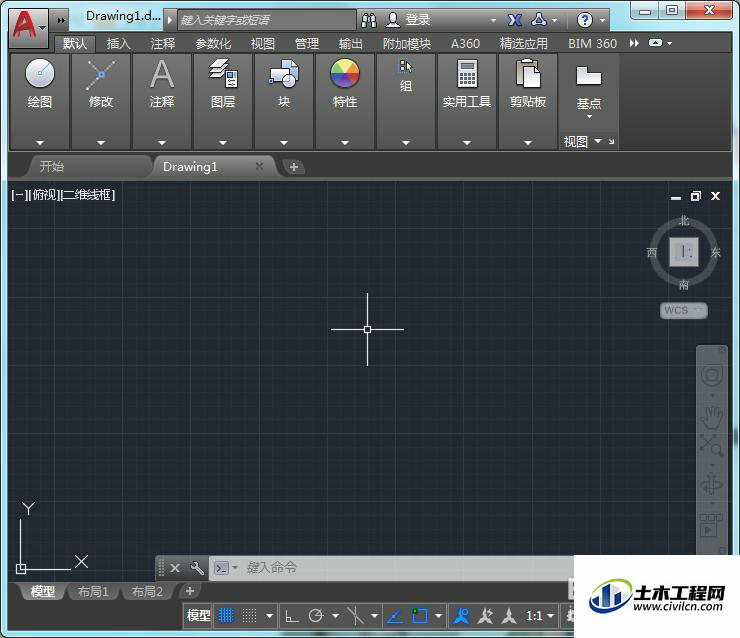Toggle ortho mode in status bar
The height and width of the screenshot is (638, 740).
(291, 616)
